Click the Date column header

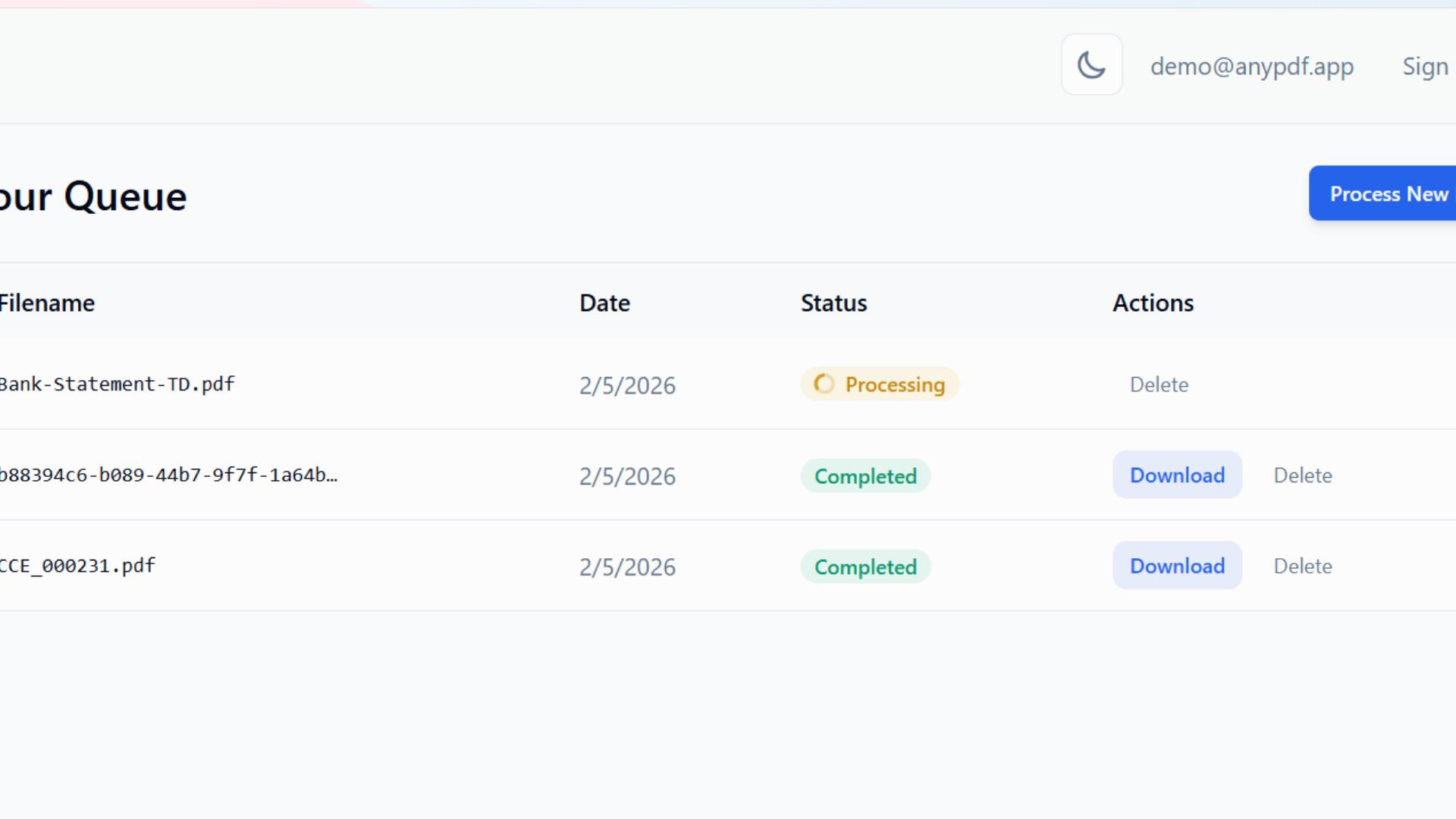[604, 303]
